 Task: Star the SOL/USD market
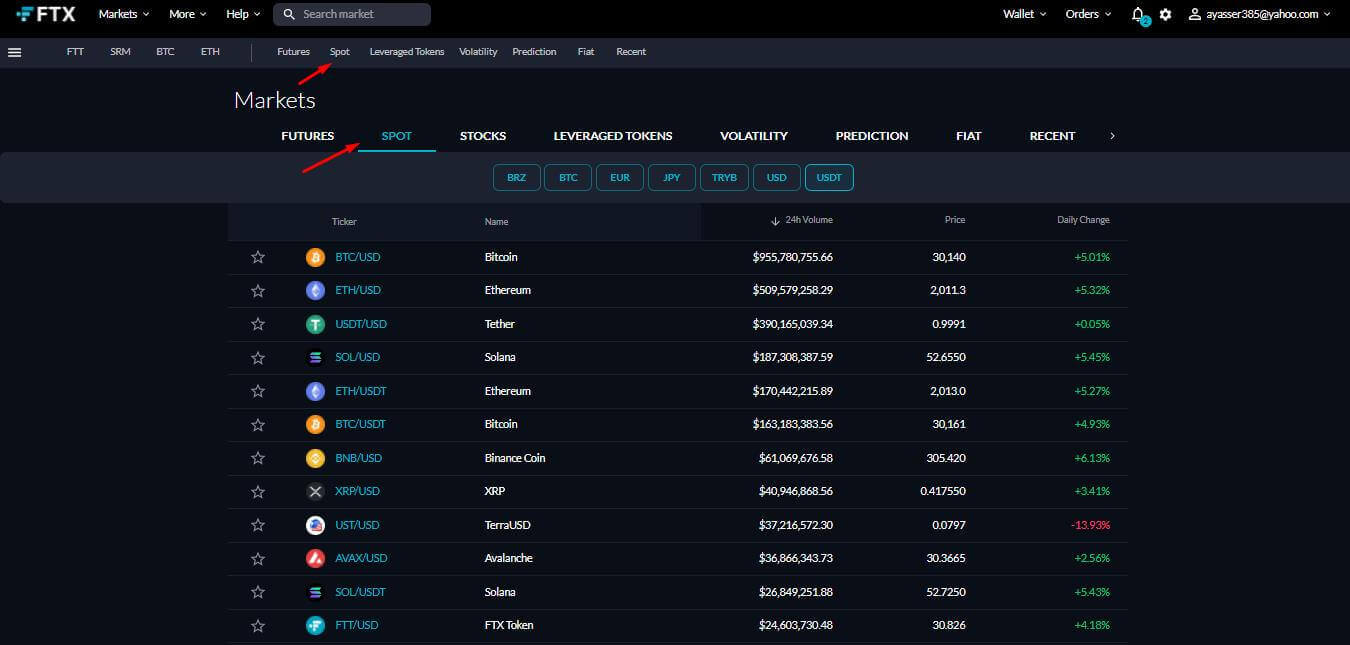click(x=258, y=357)
